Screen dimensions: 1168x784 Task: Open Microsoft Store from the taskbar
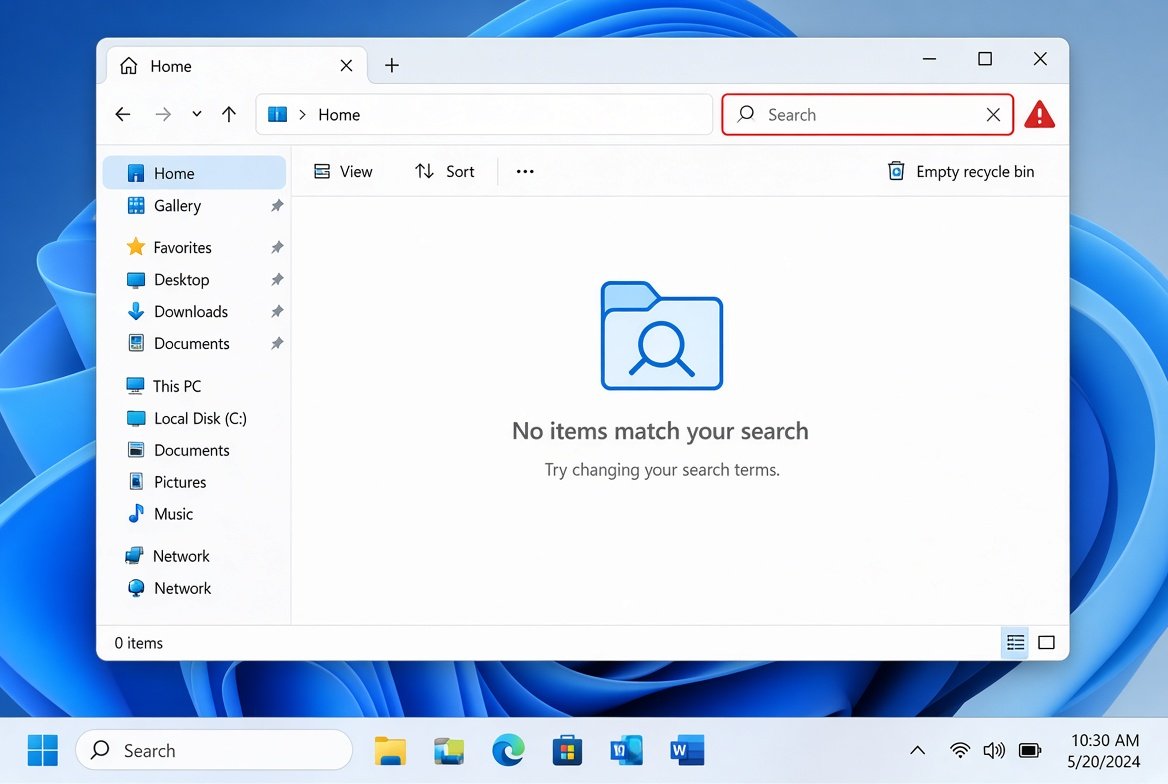(x=567, y=750)
